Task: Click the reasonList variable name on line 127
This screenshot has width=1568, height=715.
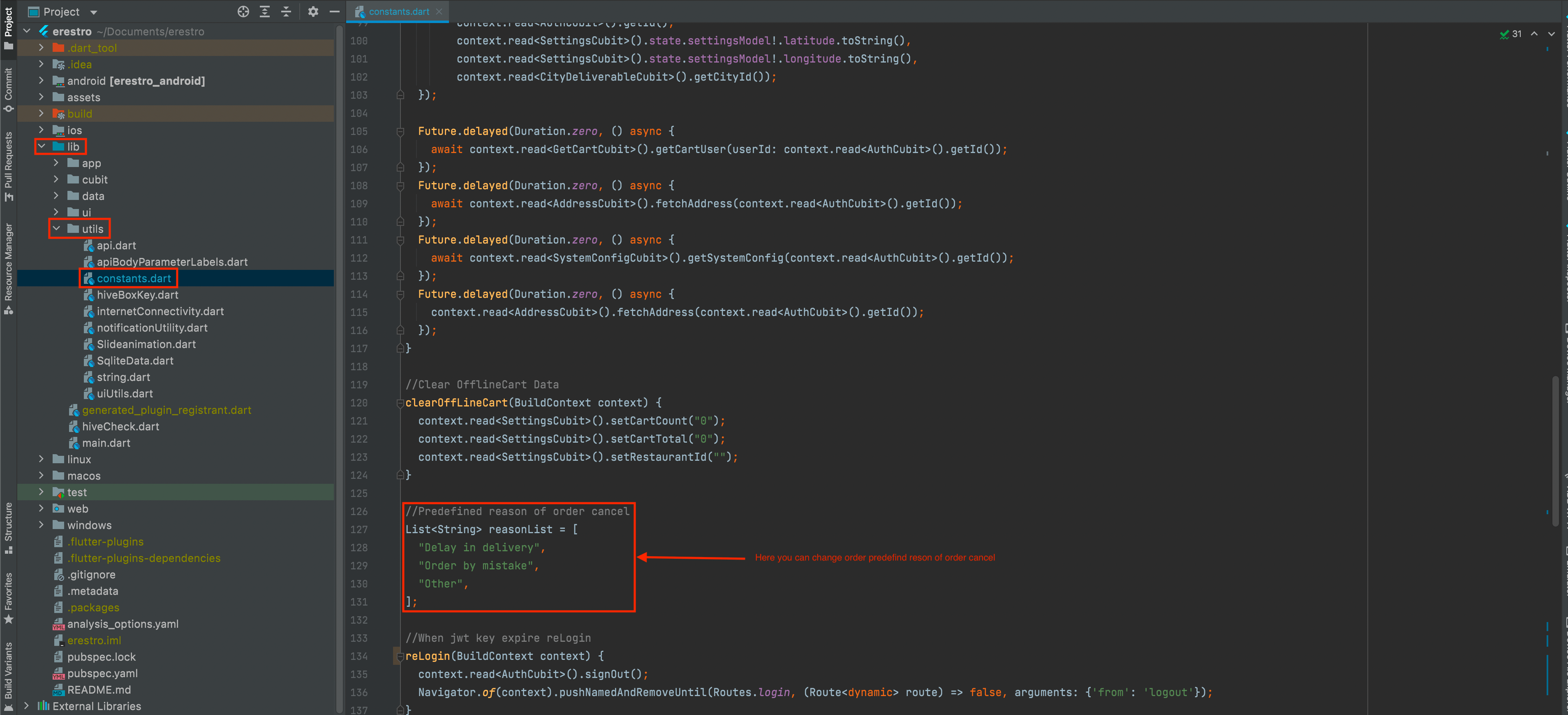Action: point(520,529)
